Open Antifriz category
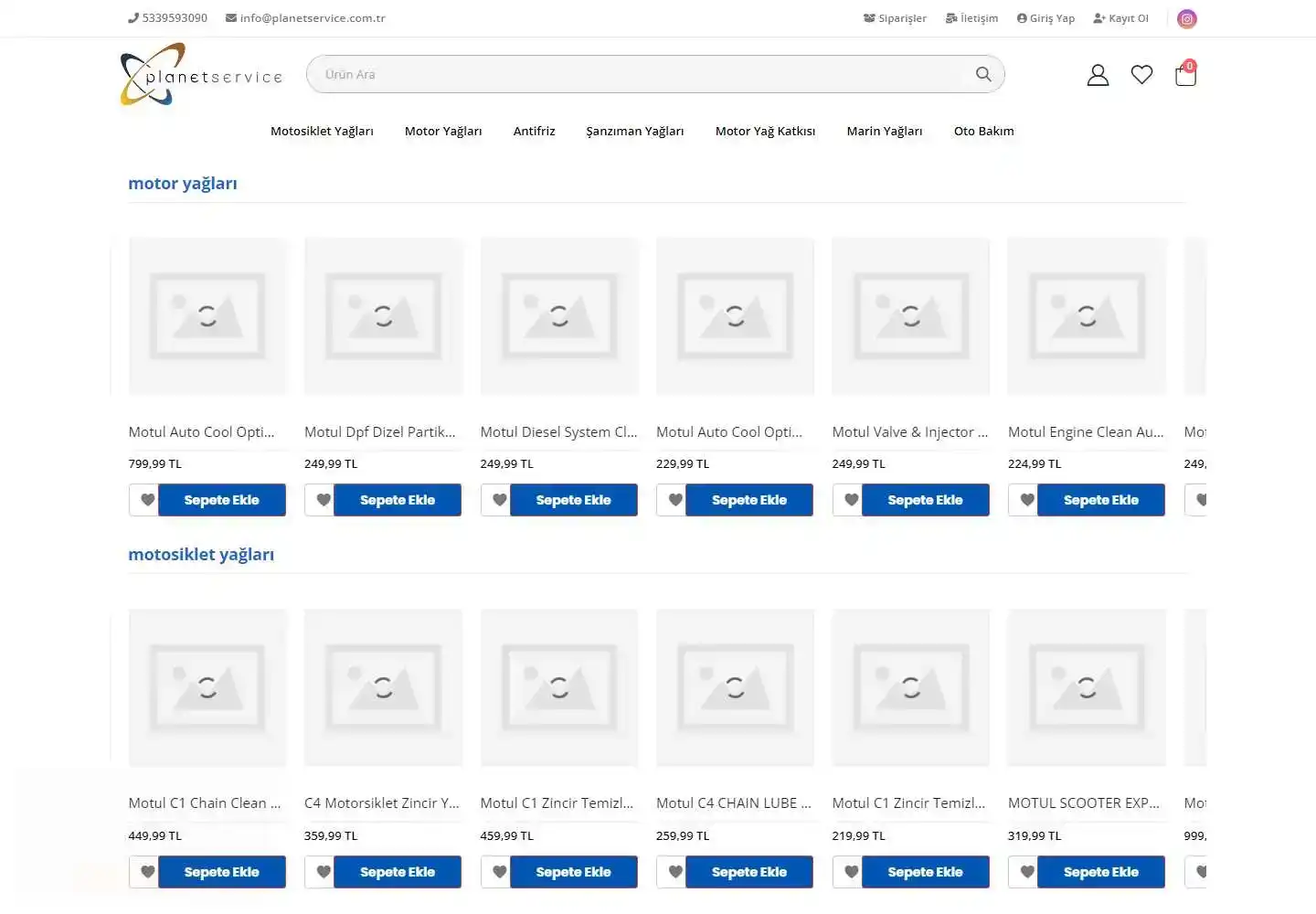The image size is (1316, 914). pos(534,131)
